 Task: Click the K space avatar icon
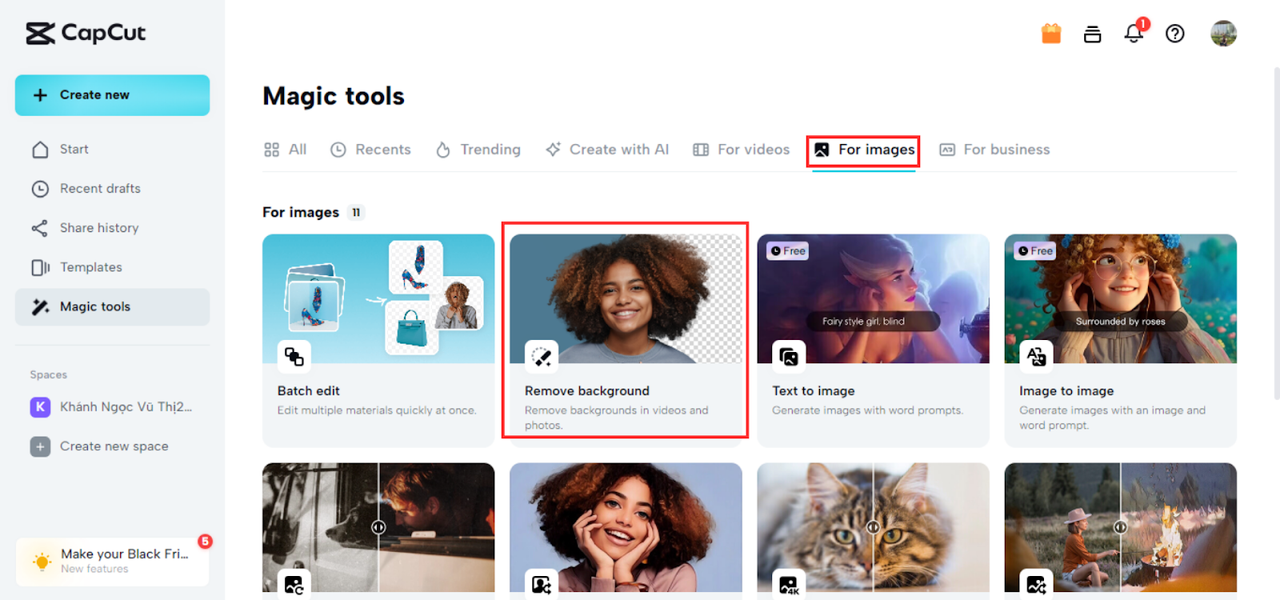[x=40, y=407]
